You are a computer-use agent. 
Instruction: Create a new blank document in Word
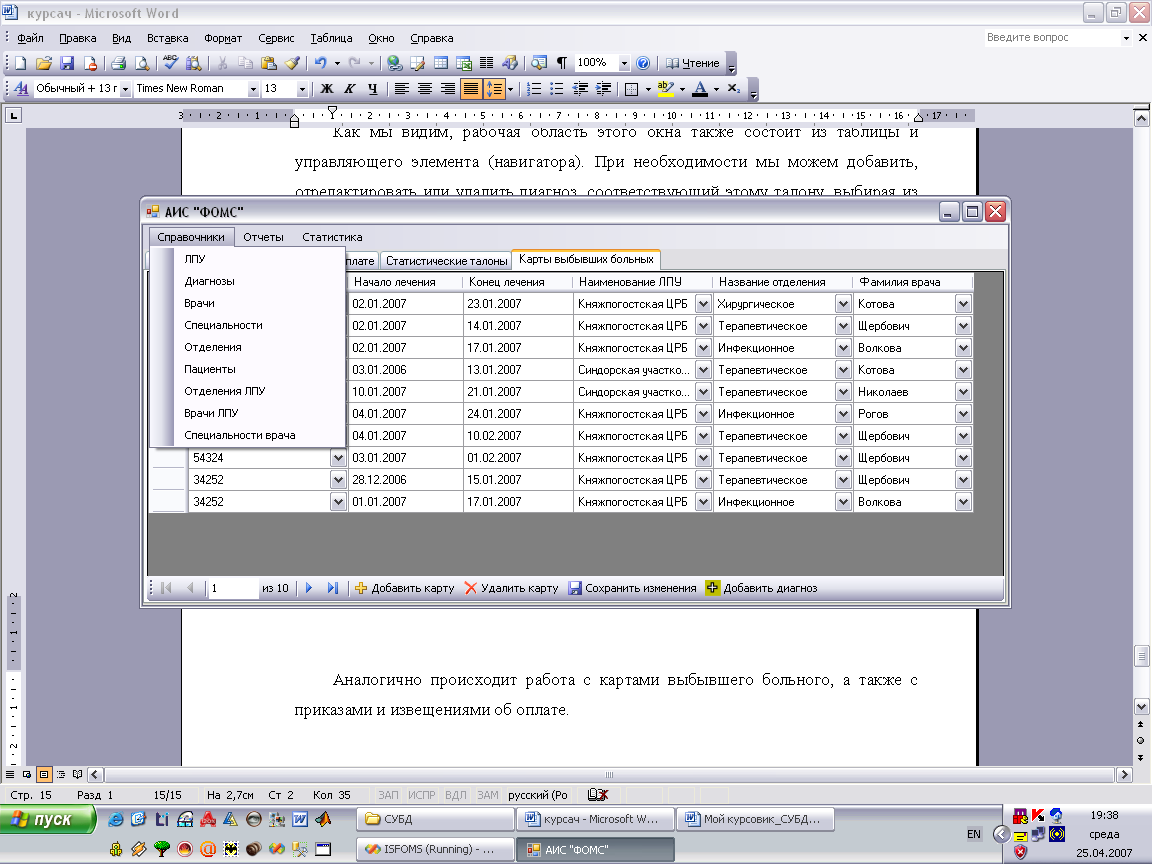coord(21,63)
